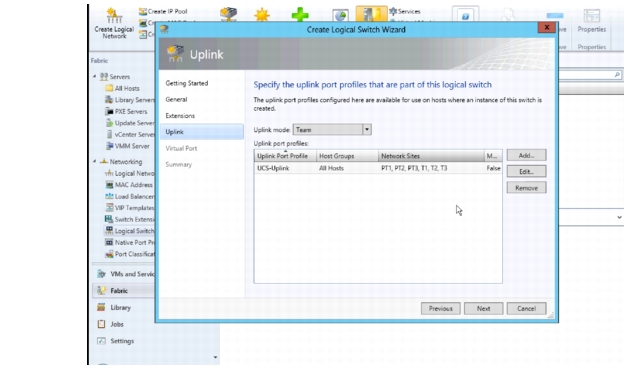629x383 pixels.
Task: Go to Virtual Port wizard page
Action: pyautogui.click(x=181, y=148)
